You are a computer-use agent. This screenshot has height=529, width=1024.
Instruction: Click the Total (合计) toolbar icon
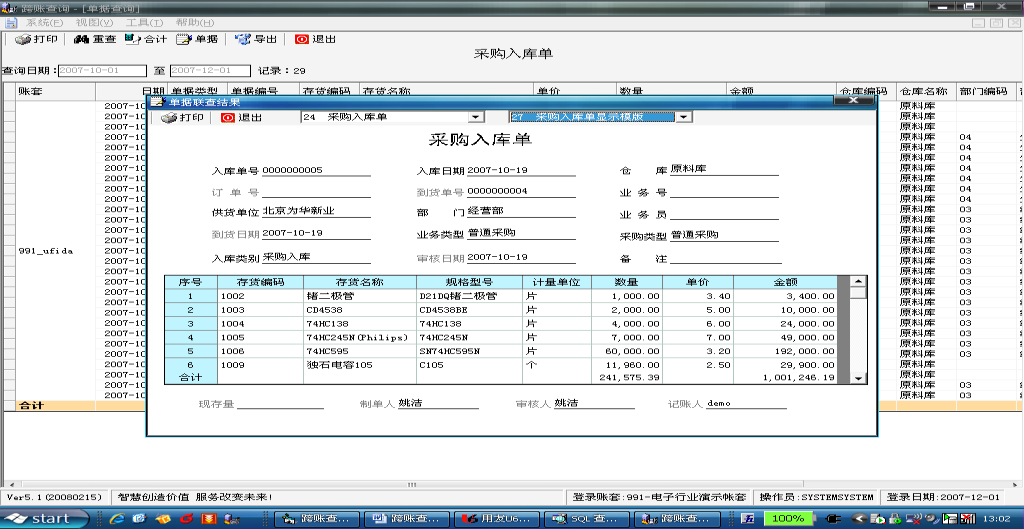133,40
